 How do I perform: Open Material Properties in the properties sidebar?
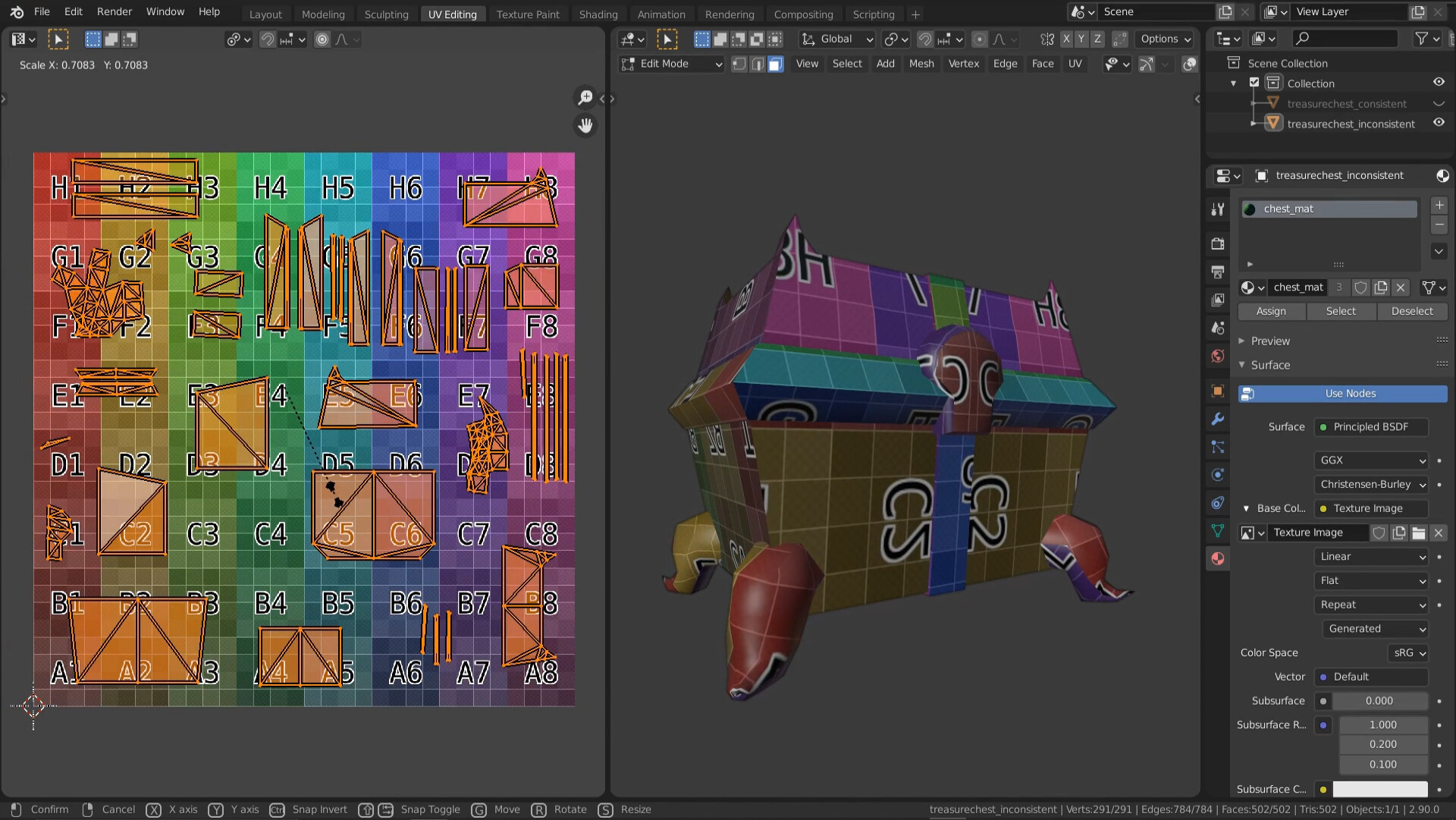coord(1217,559)
